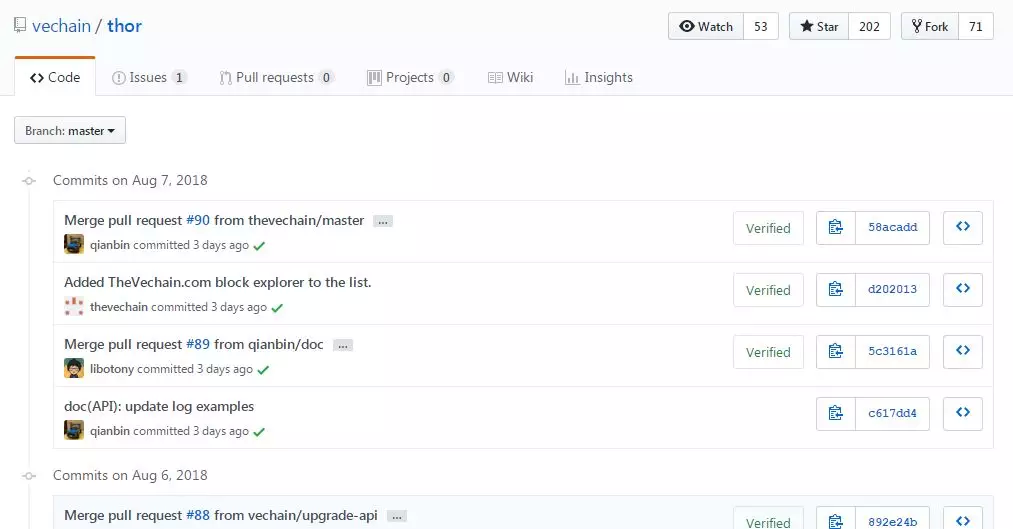Open thevechain author profile link
Screen dimensions: 1013x529
coord(119,307)
